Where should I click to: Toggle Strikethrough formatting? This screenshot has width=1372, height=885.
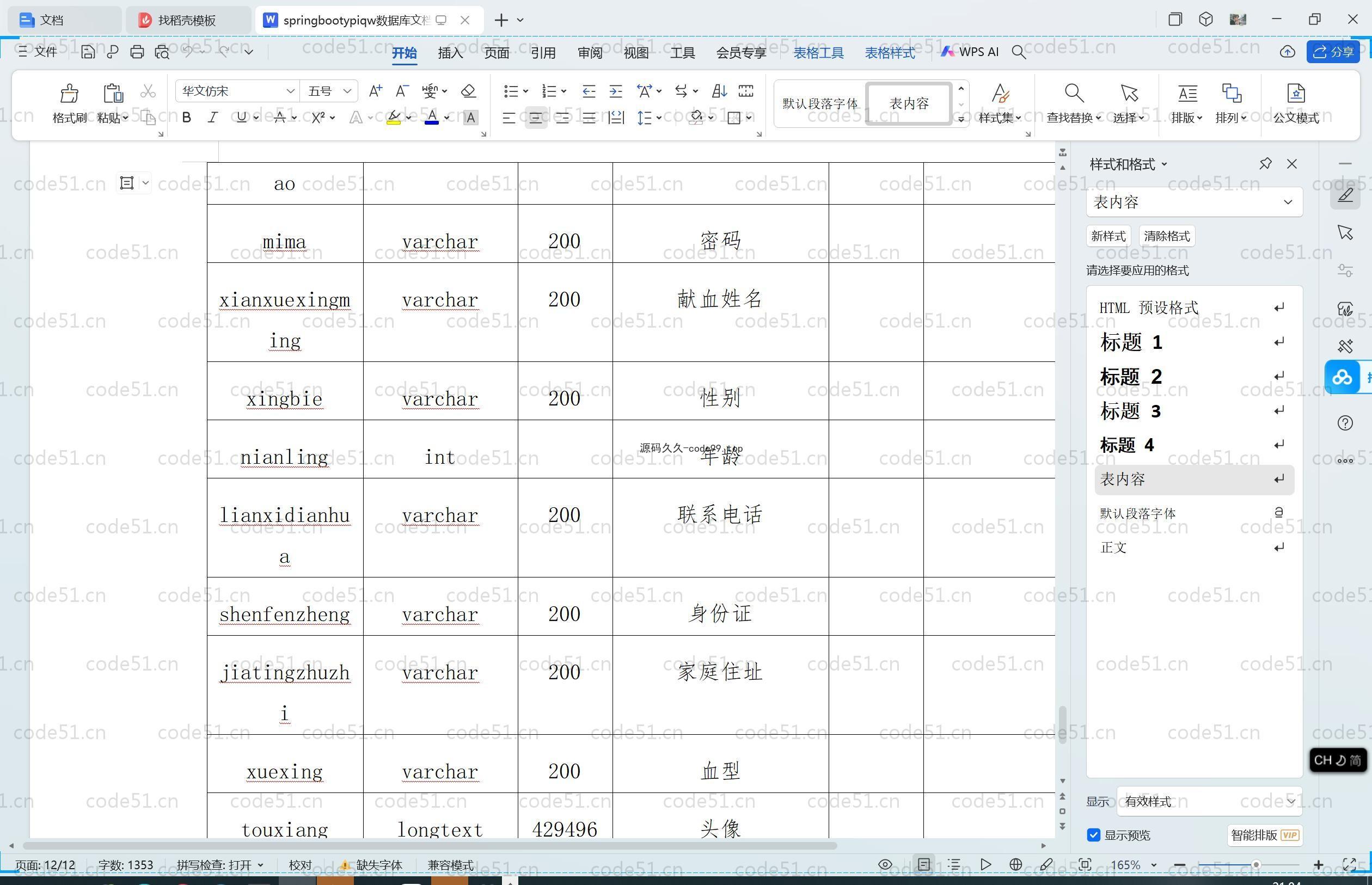coord(280,118)
